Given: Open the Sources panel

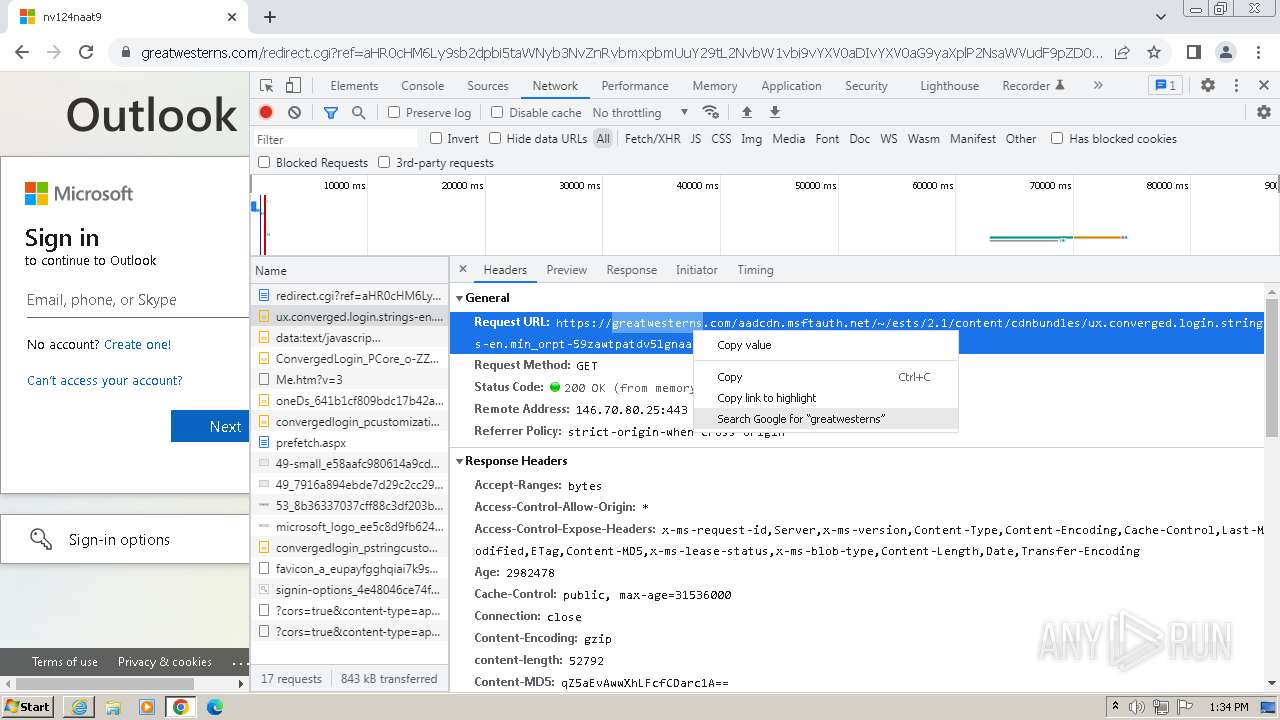Looking at the screenshot, I should (488, 86).
